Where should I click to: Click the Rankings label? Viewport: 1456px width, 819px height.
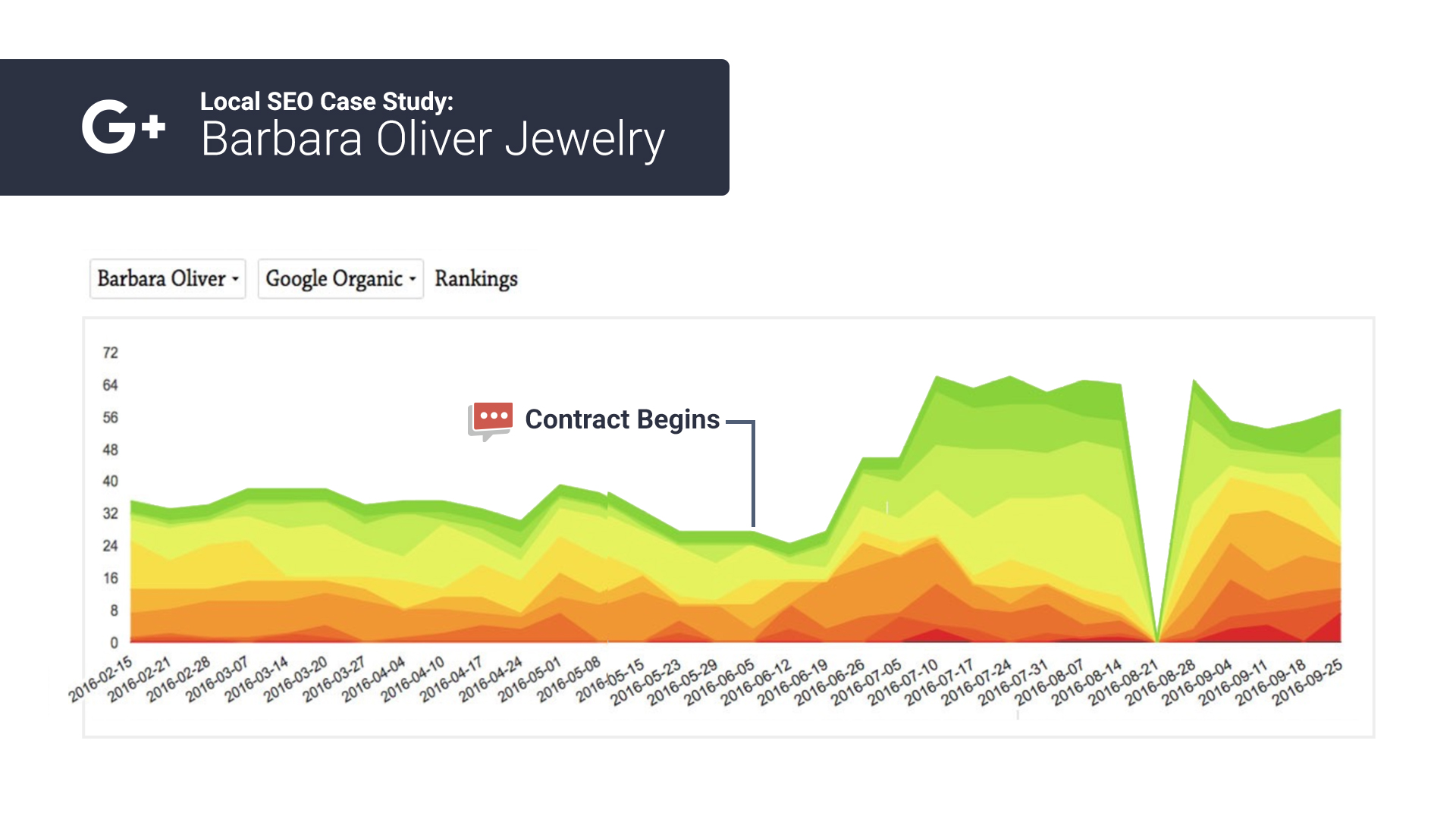point(476,279)
